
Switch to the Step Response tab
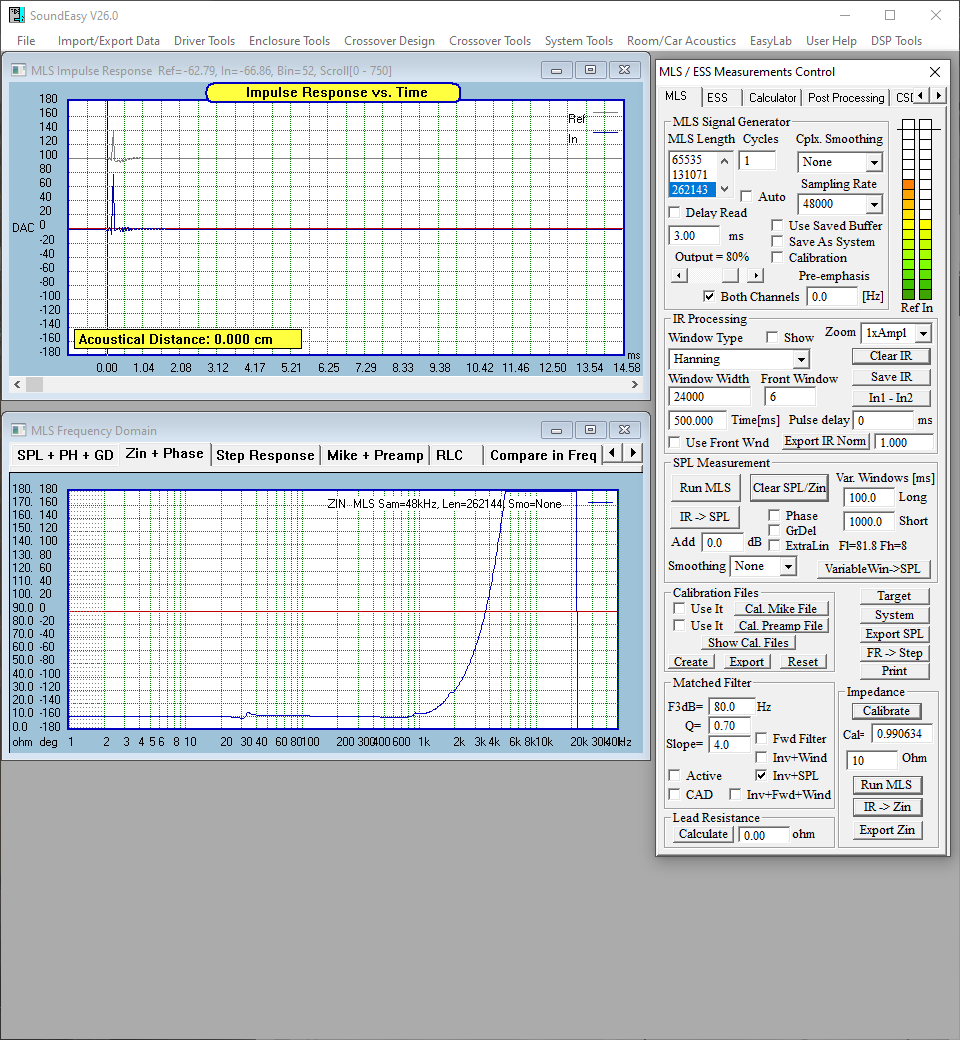pyautogui.click(x=265, y=455)
